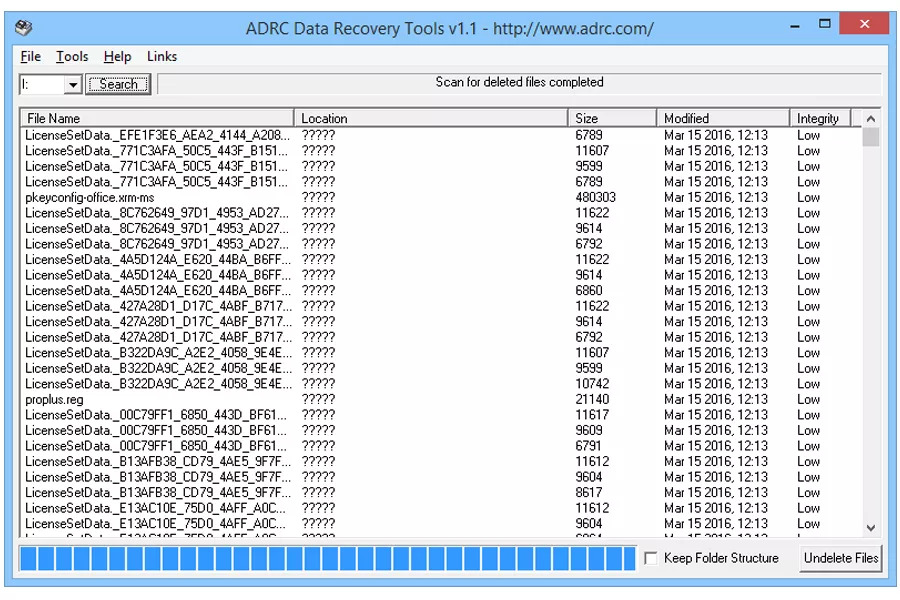Enable Keep Folder Structure checkbox
The width and height of the screenshot is (900, 600).
click(651, 558)
